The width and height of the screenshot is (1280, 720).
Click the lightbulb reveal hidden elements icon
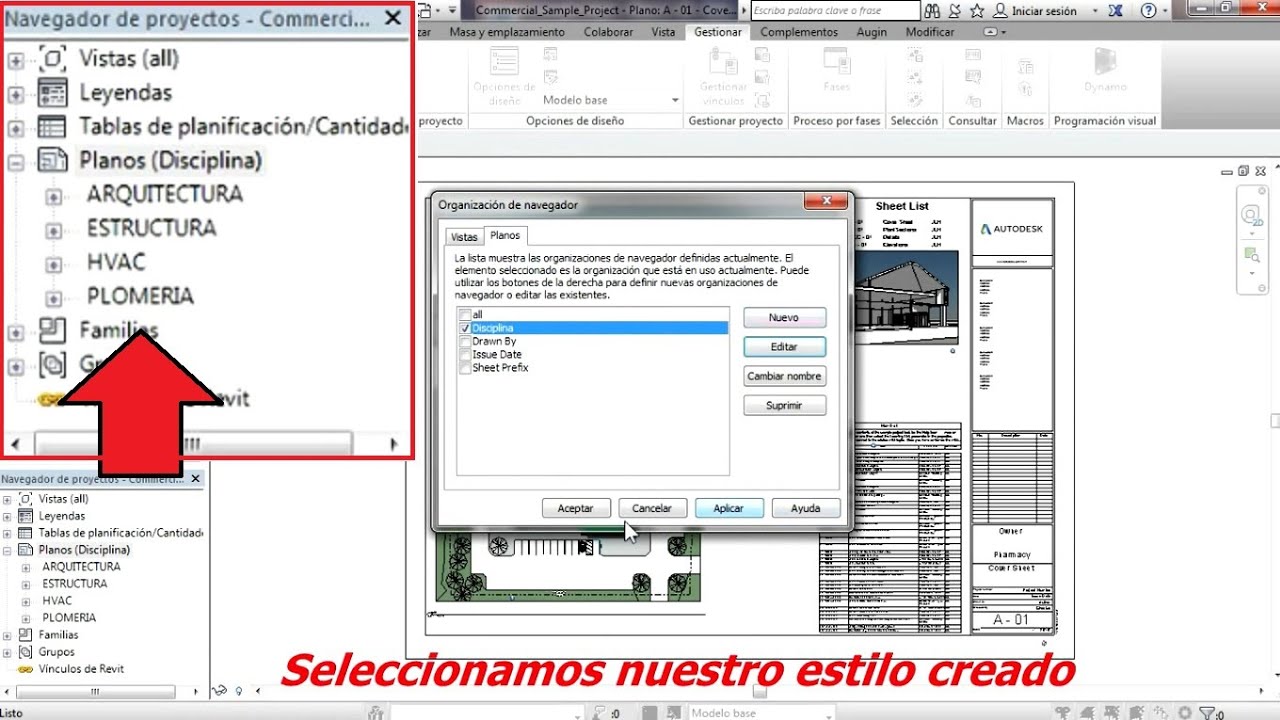click(241, 691)
